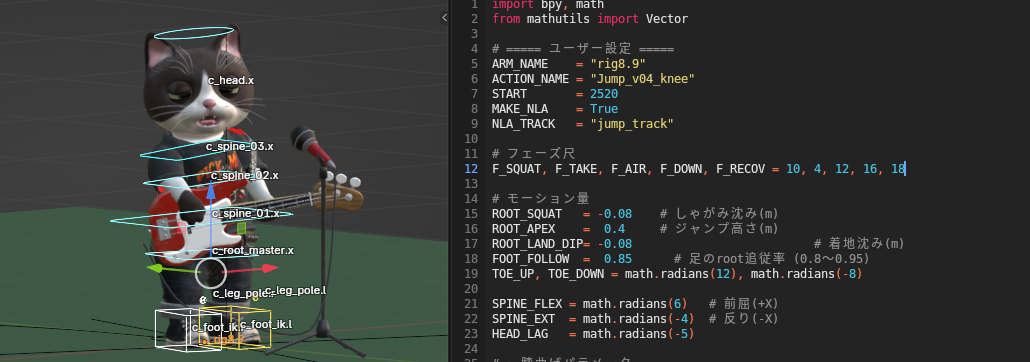Image resolution: width=1030 pixels, height=362 pixels.
Task: Select the c_foot_ik.l bone label
Action: 266,325
